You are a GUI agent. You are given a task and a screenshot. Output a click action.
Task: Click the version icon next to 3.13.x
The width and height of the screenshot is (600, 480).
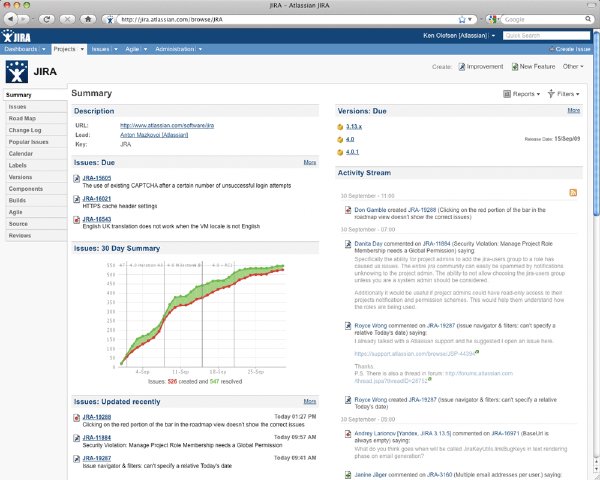[x=340, y=127]
